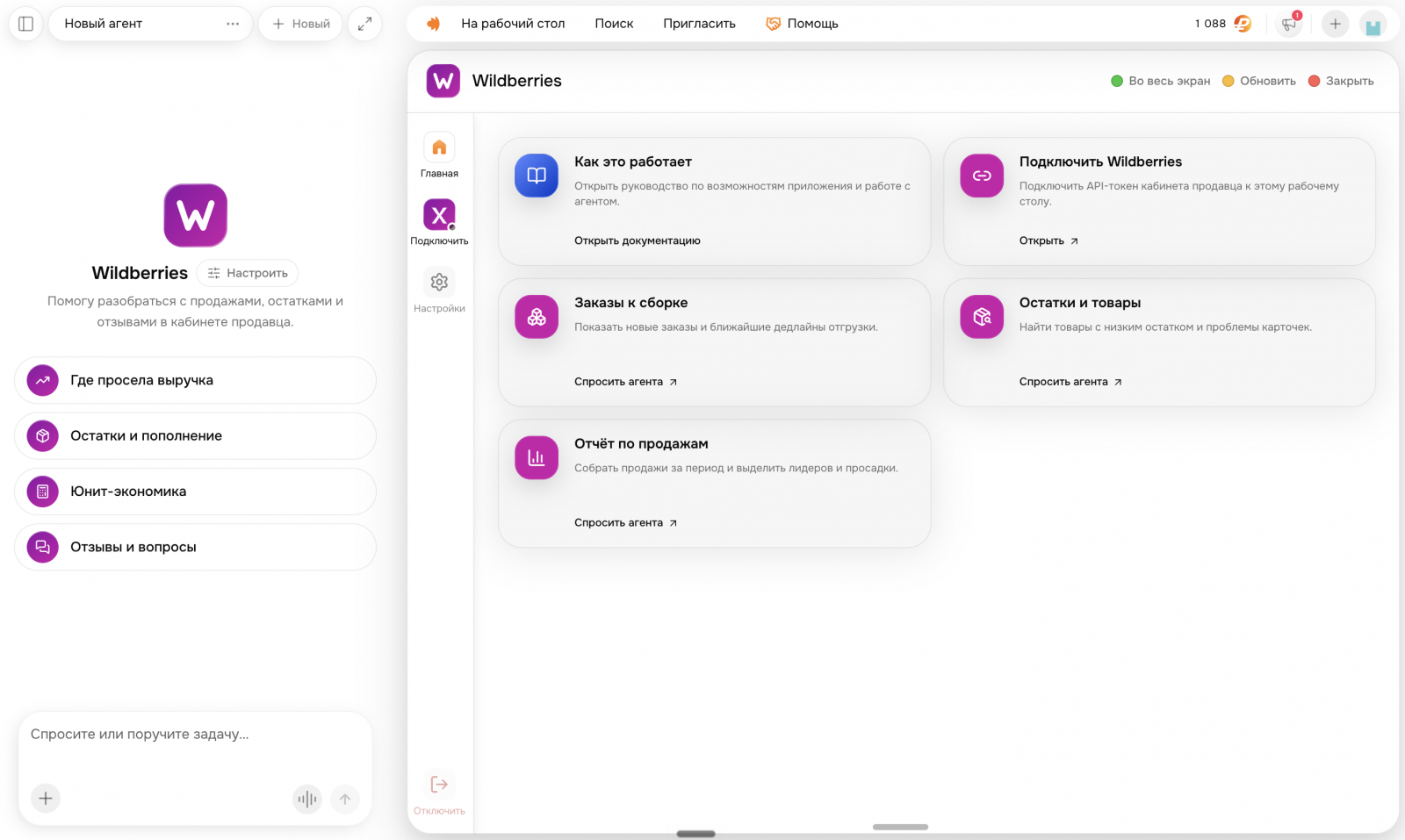Click the large Wildberries agent logo
1405x840 pixels.
196,215
